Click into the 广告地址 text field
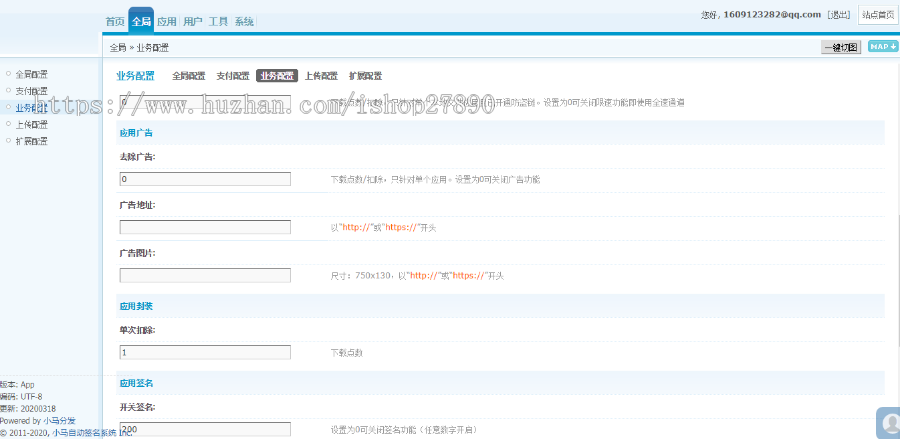This screenshot has width=900, height=439. point(205,227)
